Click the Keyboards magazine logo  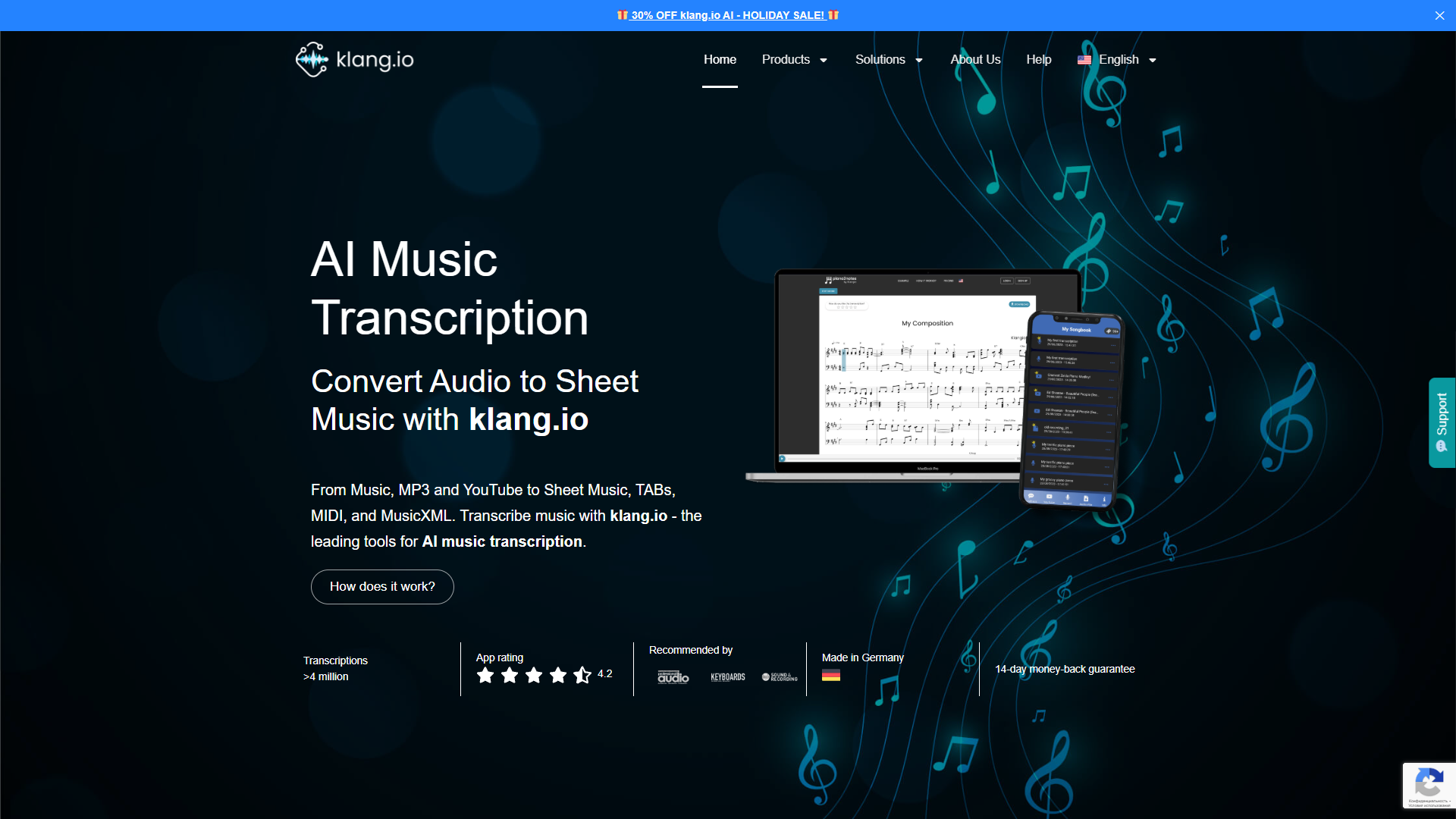click(x=728, y=677)
